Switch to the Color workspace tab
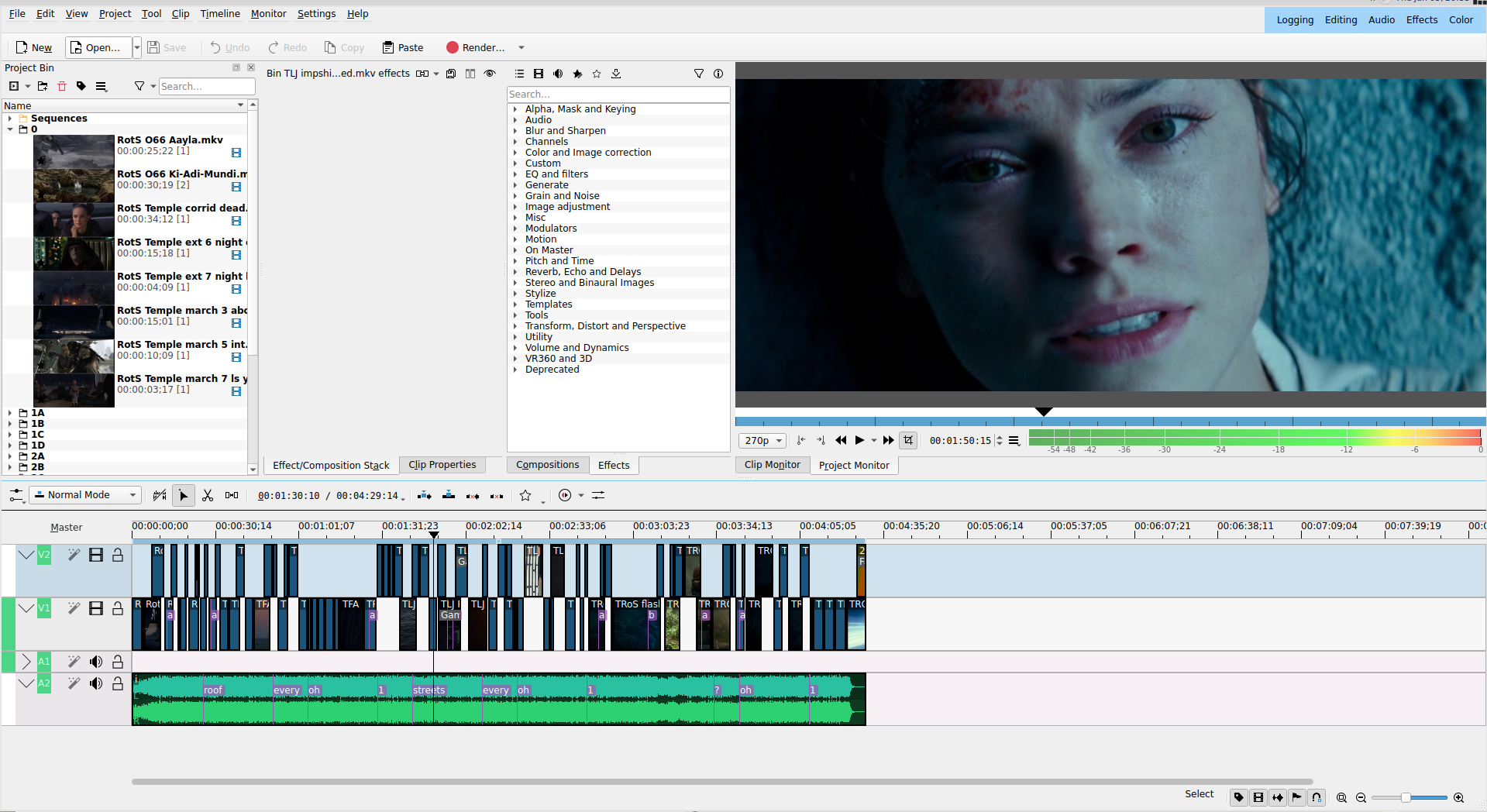This screenshot has height=812, width=1487. 1461,20
